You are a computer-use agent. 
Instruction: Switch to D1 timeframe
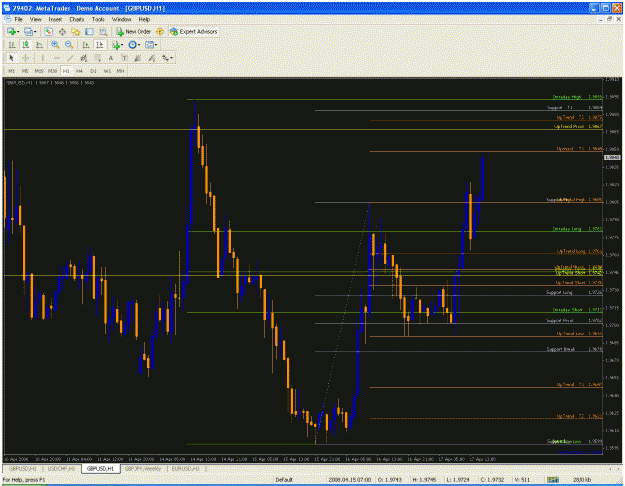coord(93,71)
